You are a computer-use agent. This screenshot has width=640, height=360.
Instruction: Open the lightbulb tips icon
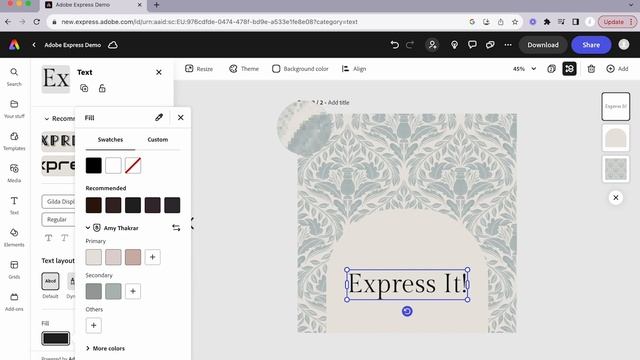454,45
